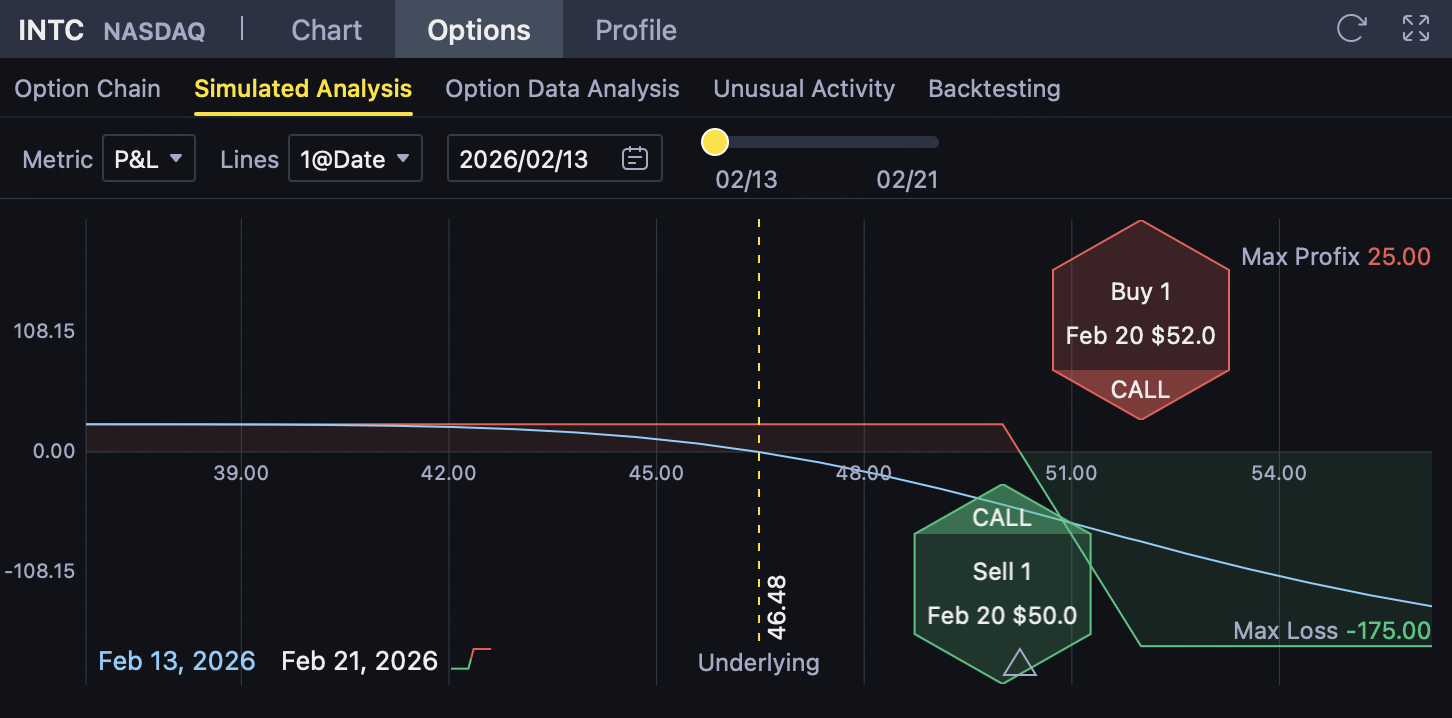Go to Option Chain sub-tab

pyautogui.click(x=88, y=89)
